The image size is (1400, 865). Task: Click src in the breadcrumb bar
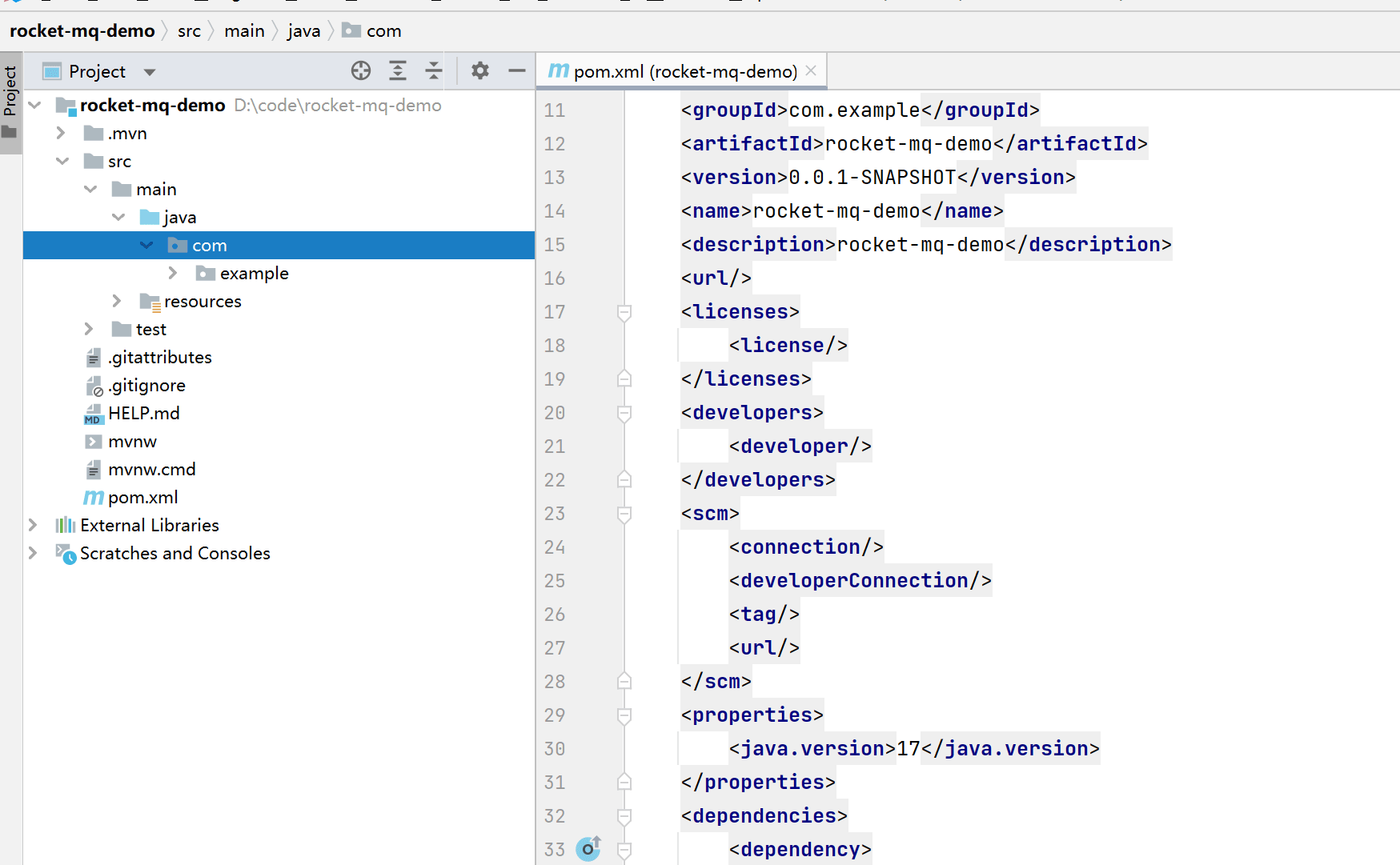pos(189,30)
